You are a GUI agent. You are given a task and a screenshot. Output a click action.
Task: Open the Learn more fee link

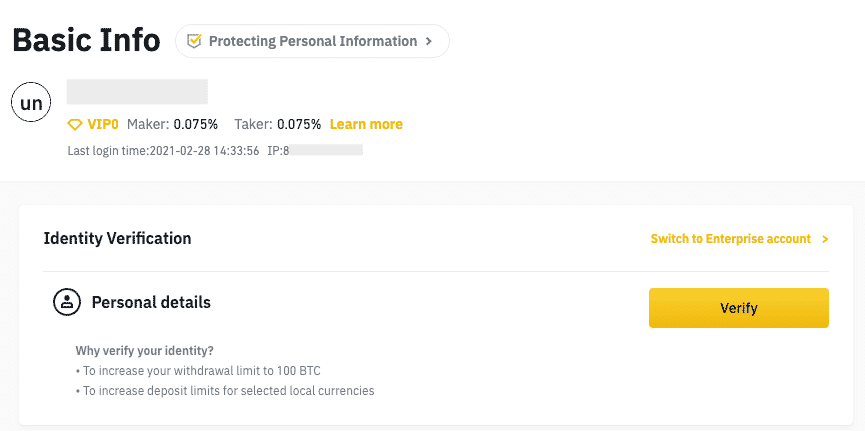pos(366,124)
